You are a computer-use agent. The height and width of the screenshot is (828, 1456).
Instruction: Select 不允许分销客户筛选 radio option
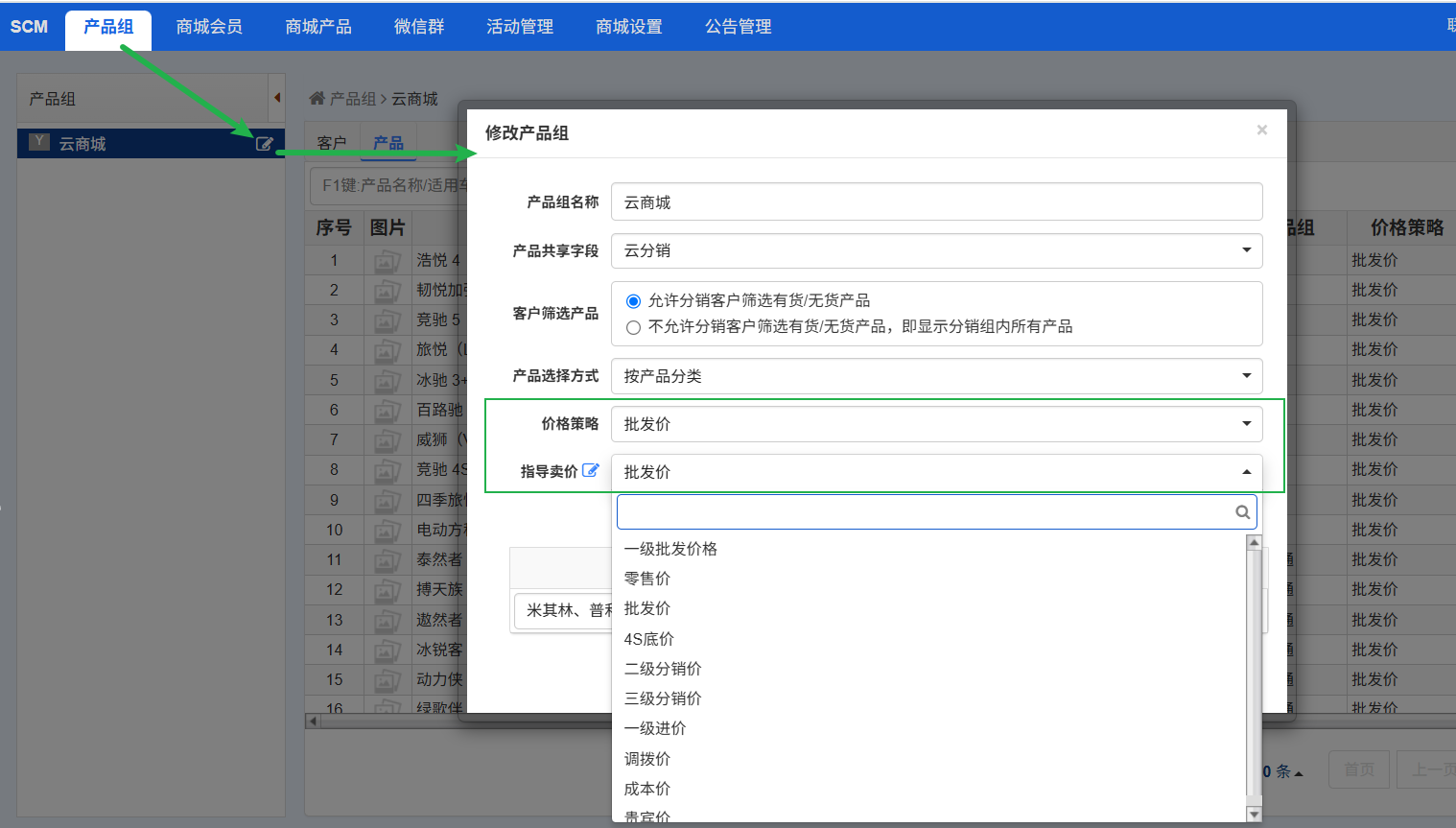633,327
